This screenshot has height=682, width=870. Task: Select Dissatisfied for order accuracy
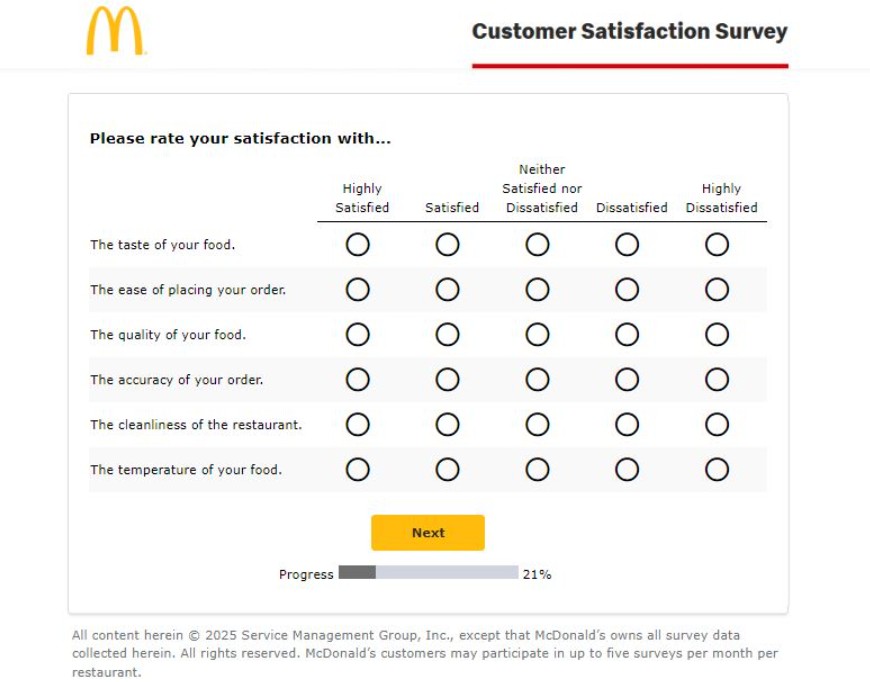point(629,379)
